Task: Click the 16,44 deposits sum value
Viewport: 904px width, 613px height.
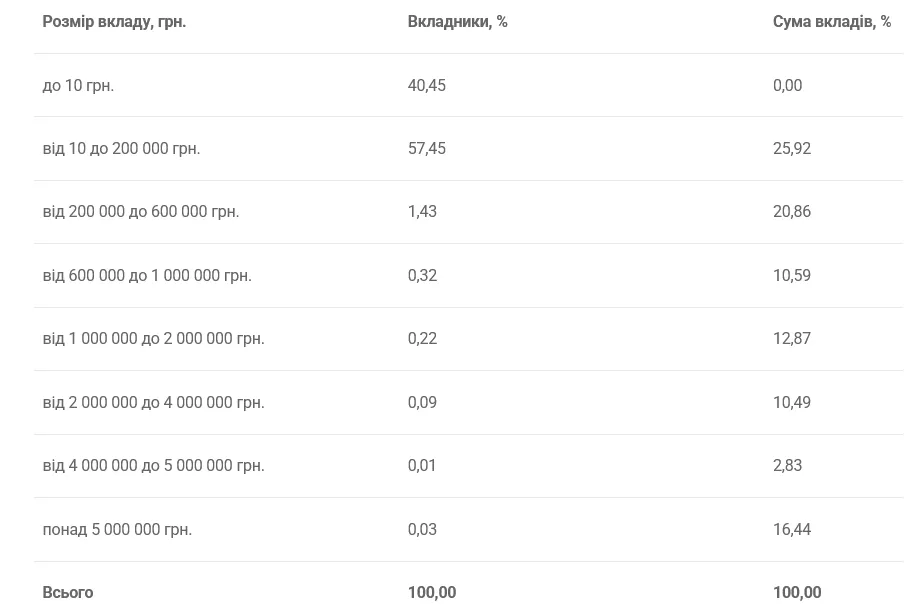Action: (792, 529)
